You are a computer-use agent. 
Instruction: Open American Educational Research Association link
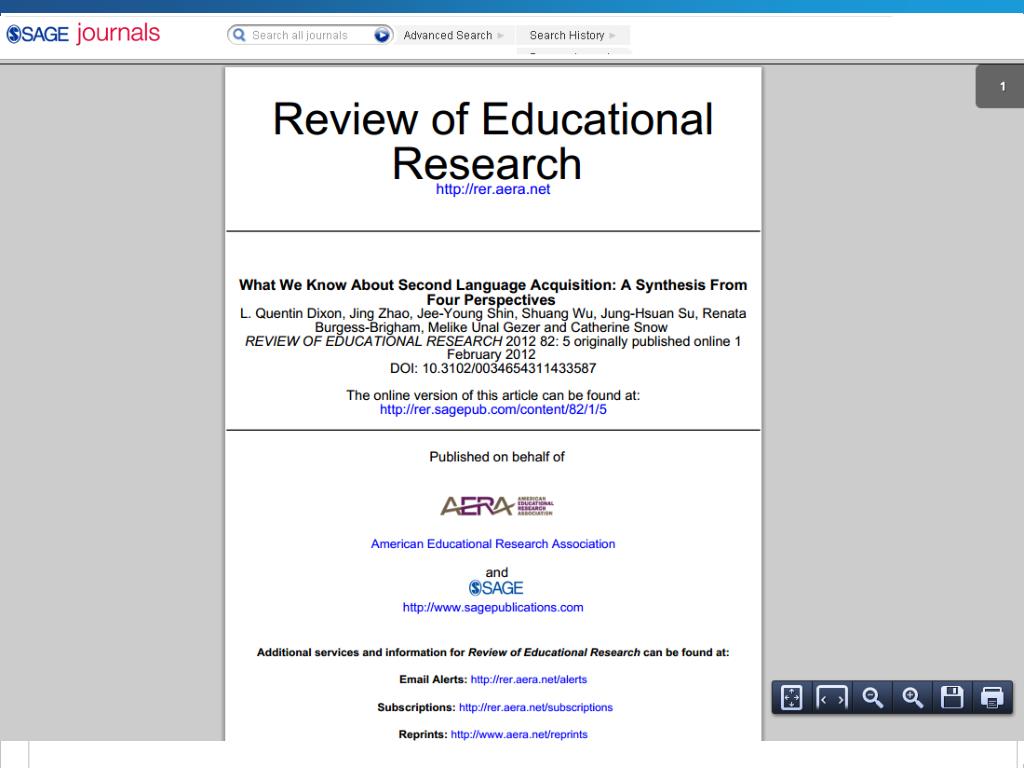493,544
